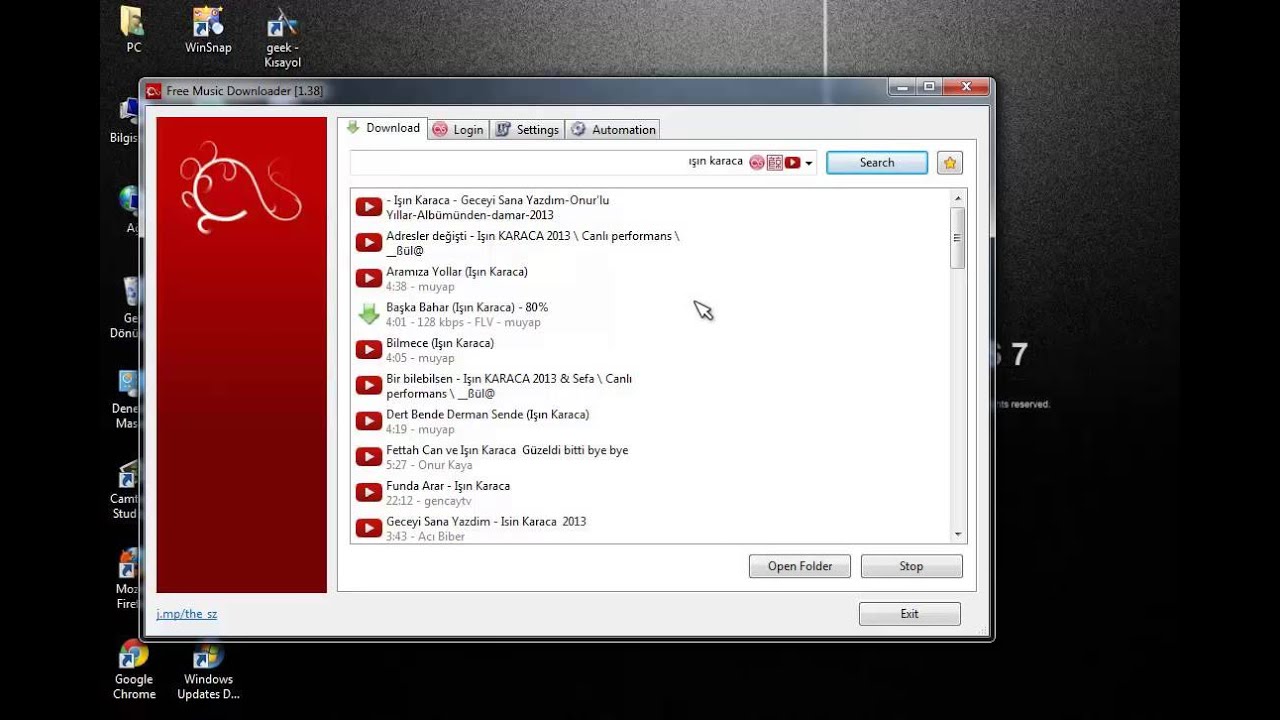The height and width of the screenshot is (720, 1280).
Task: Select the 'geek - Kısayol' desktop shortcut
Action: pyautogui.click(x=283, y=38)
